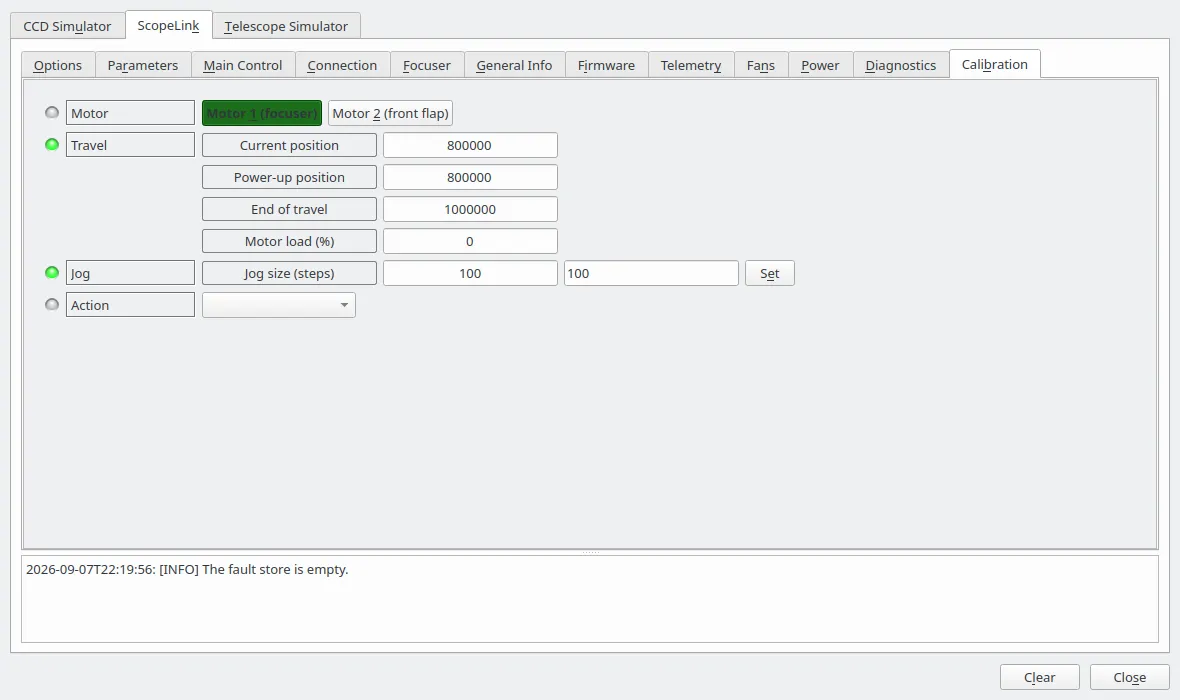
Task: Open the Diagnostics tab
Action: pyautogui.click(x=901, y=65)
